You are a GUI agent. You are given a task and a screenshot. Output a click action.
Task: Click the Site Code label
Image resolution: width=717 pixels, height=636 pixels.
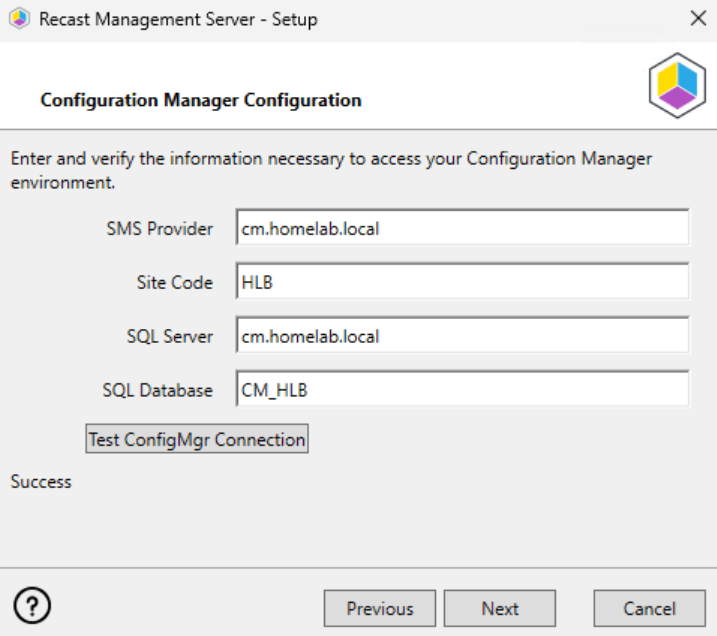(175, 283)
